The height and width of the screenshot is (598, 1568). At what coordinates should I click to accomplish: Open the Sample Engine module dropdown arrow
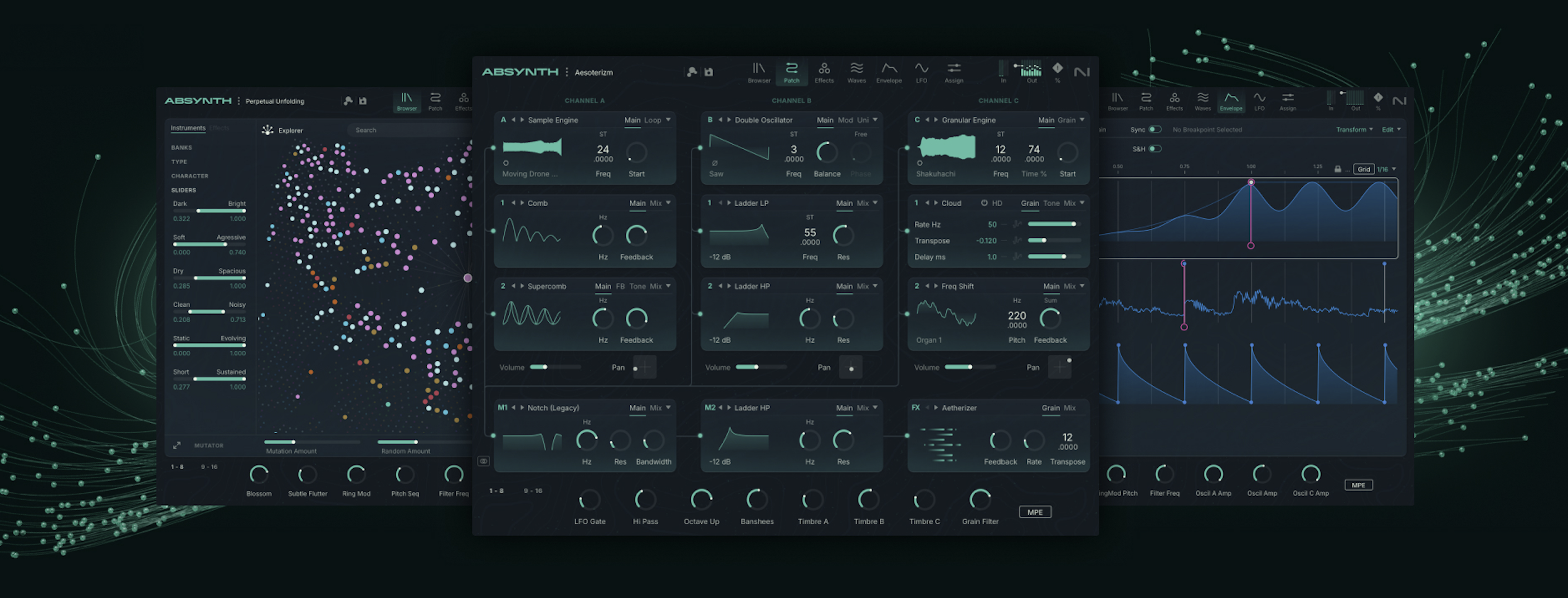668,120
